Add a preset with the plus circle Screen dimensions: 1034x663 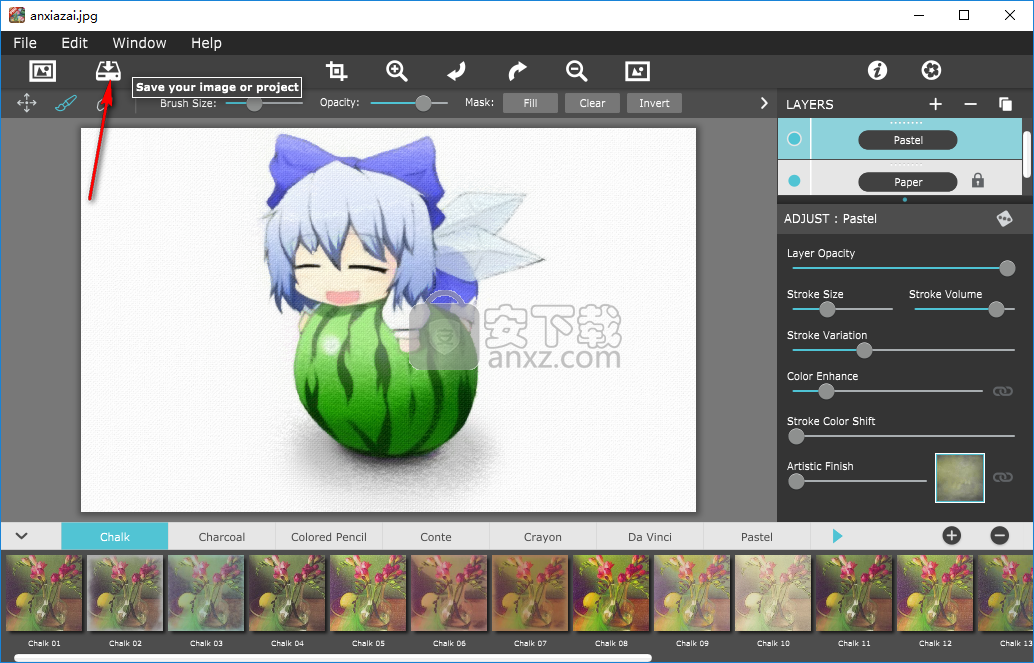pyautogui.click(x=951, y=536)
